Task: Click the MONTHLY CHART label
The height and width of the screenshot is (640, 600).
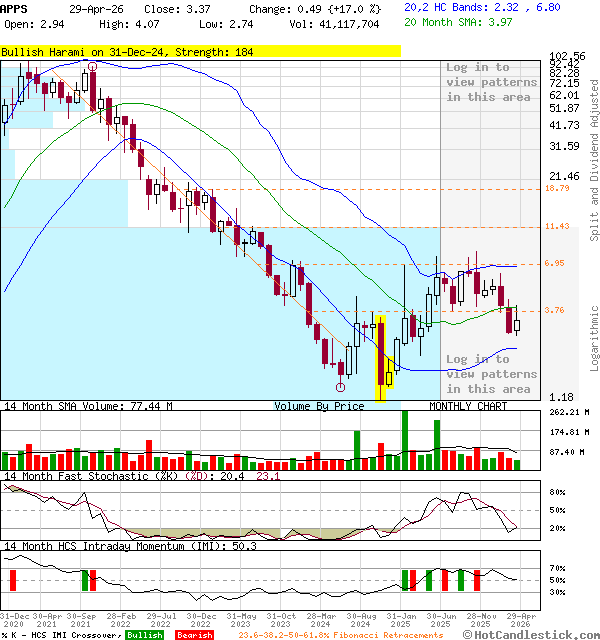Action: 467,406
